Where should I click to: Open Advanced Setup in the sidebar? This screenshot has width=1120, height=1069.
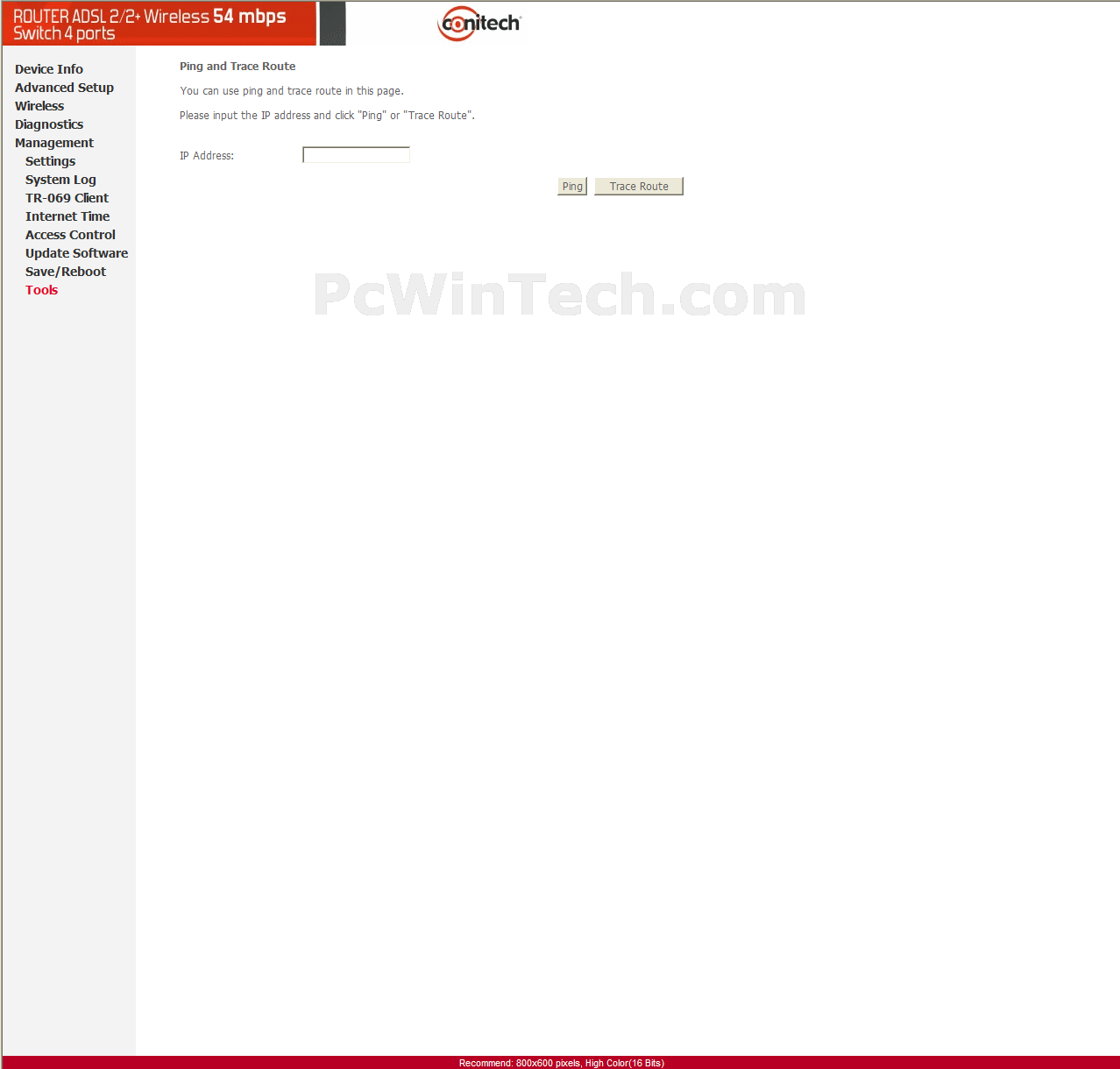click(64, 88)
